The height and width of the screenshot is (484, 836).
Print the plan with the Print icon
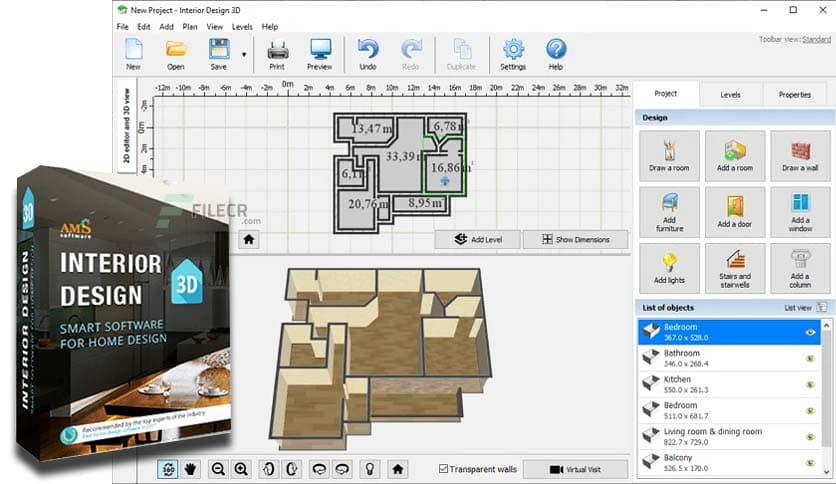coord(277,54)
